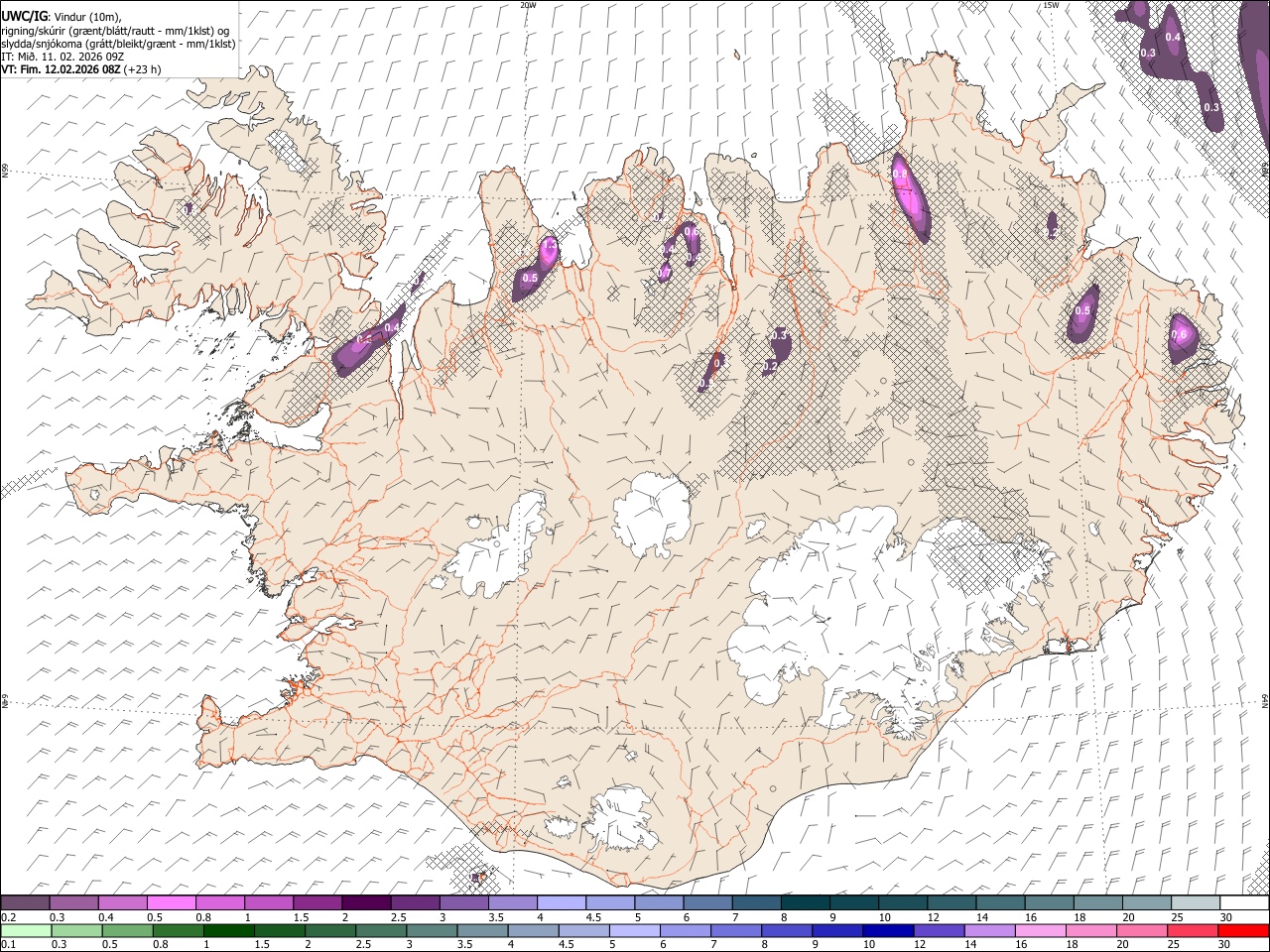Click 'Vindur (10m)' in the header

click(86, 17)
